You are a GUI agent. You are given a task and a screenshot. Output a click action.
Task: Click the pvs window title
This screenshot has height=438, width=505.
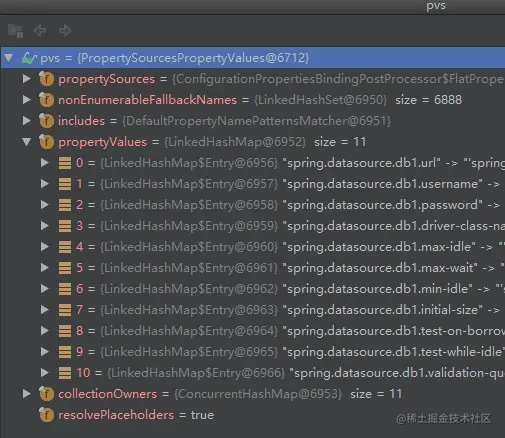point(436,5)
